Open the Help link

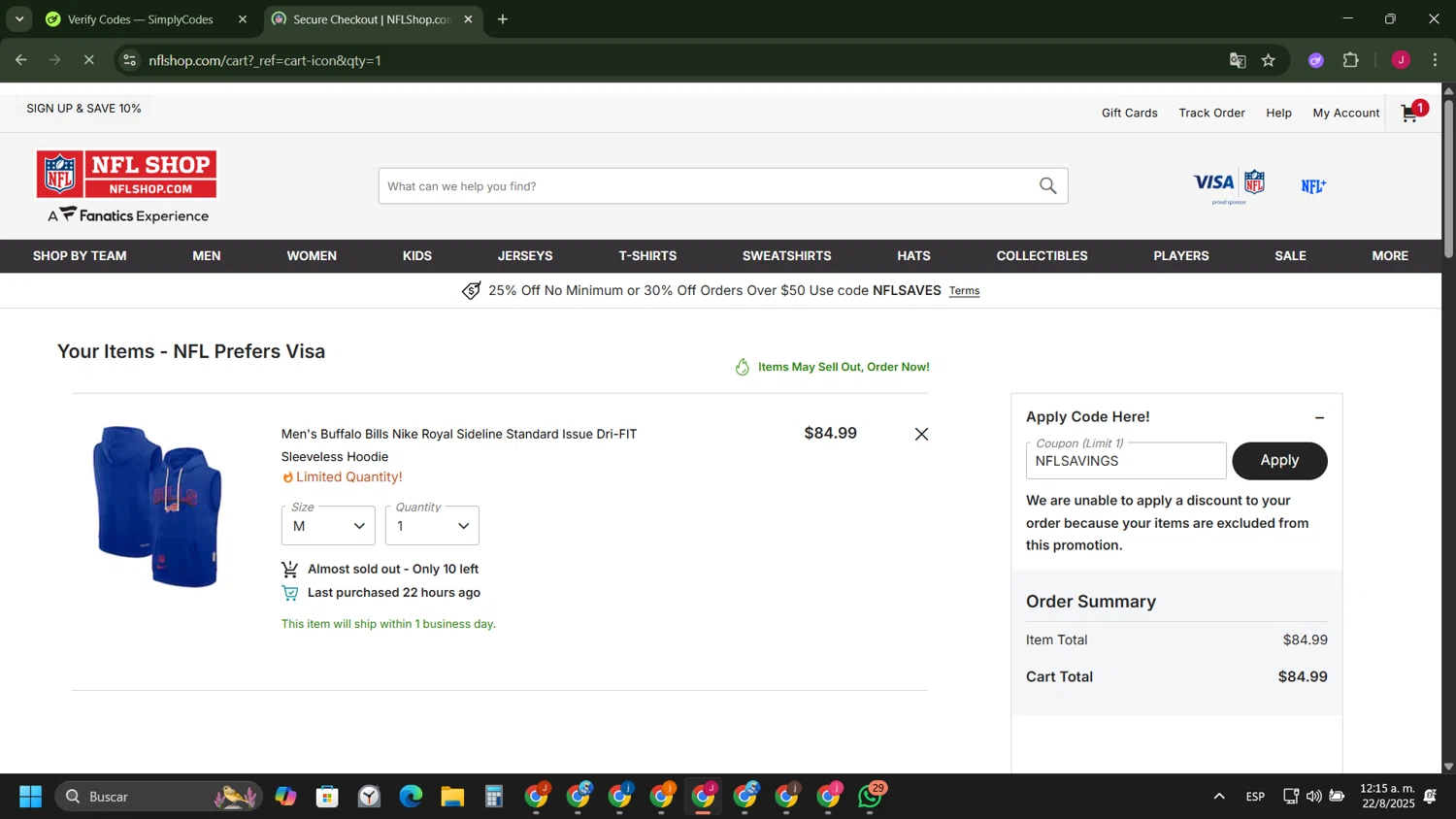(x=1278, y=113)
